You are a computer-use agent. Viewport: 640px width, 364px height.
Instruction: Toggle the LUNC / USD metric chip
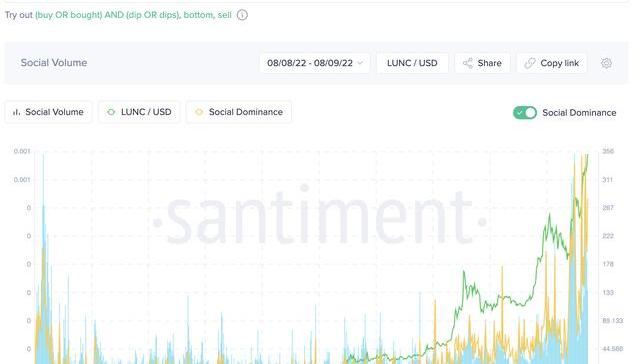139,112
